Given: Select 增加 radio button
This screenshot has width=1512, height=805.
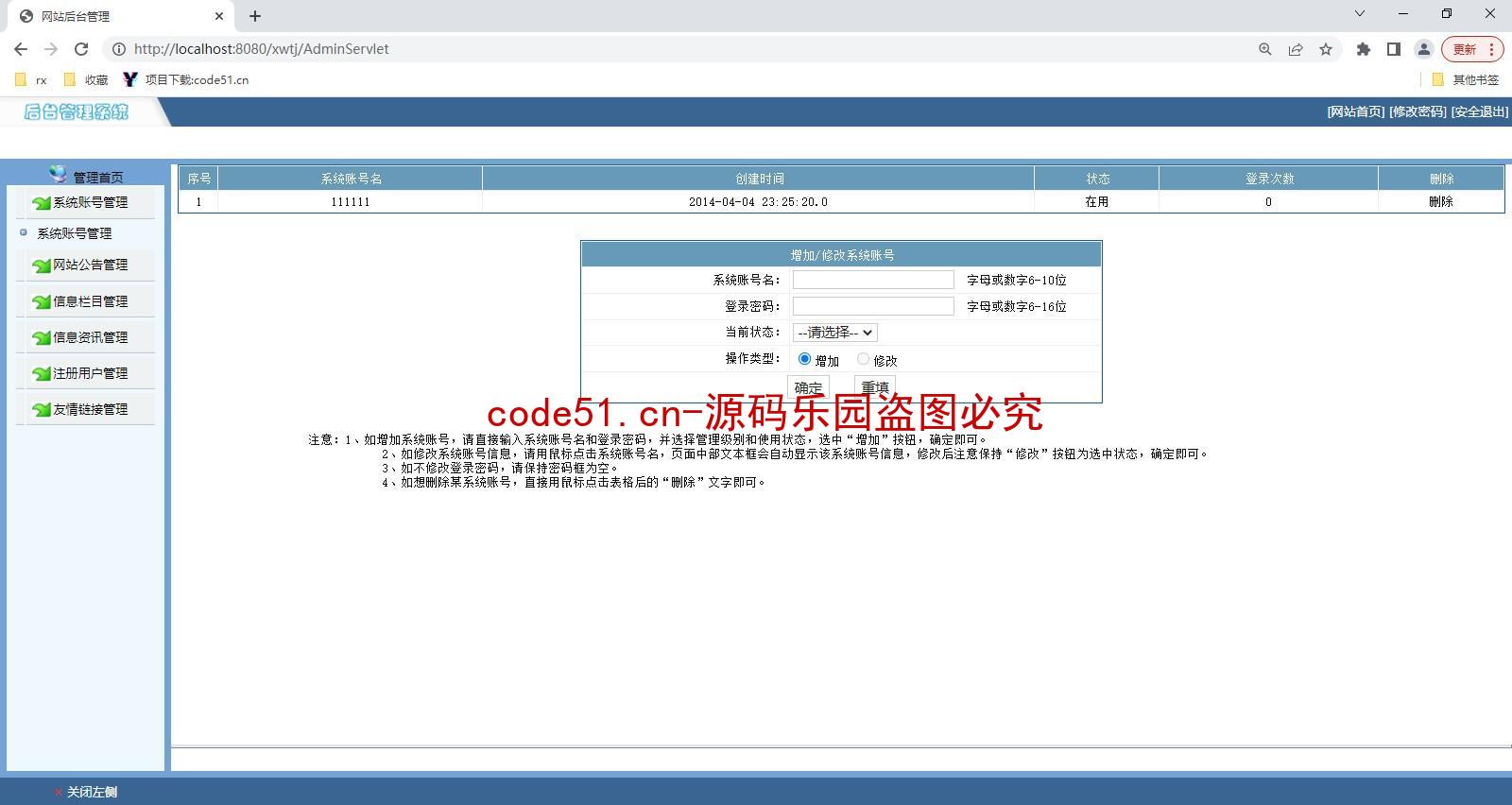Looking at the screenshot, I should coord(804,359).
